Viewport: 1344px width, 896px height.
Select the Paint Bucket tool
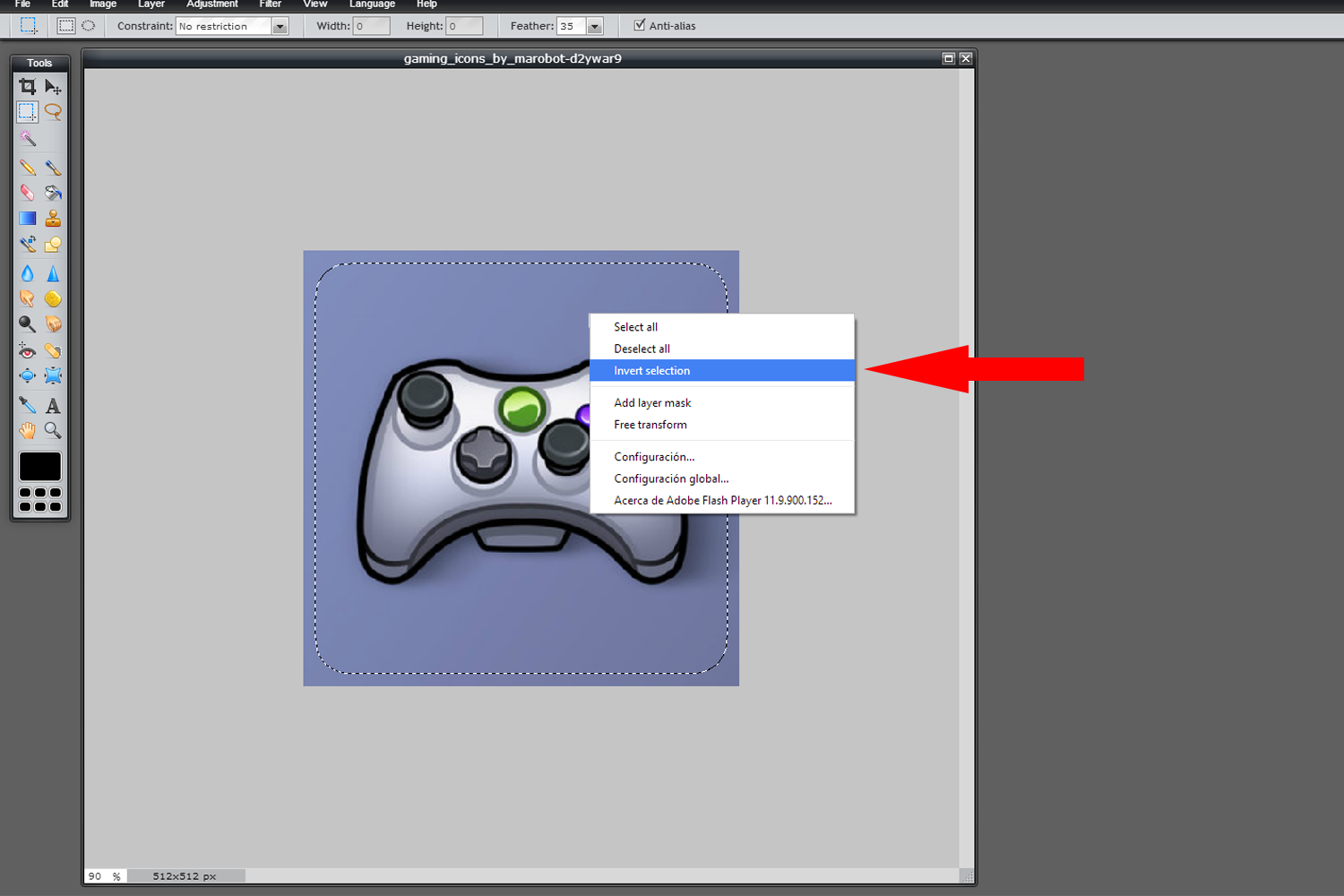(53, 193)
